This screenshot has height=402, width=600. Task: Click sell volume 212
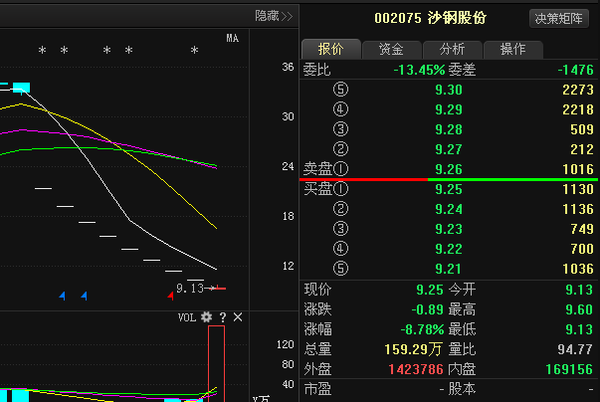pyautogui.click(x=582, y=150)
